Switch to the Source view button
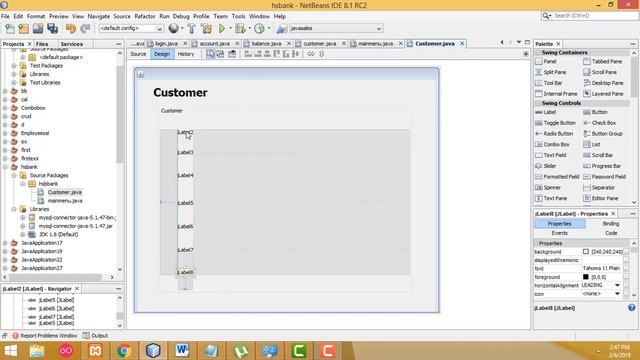Image resolution: width=640 pixels, height=360 pixels. pyautogui.click(x=138, y=54)
